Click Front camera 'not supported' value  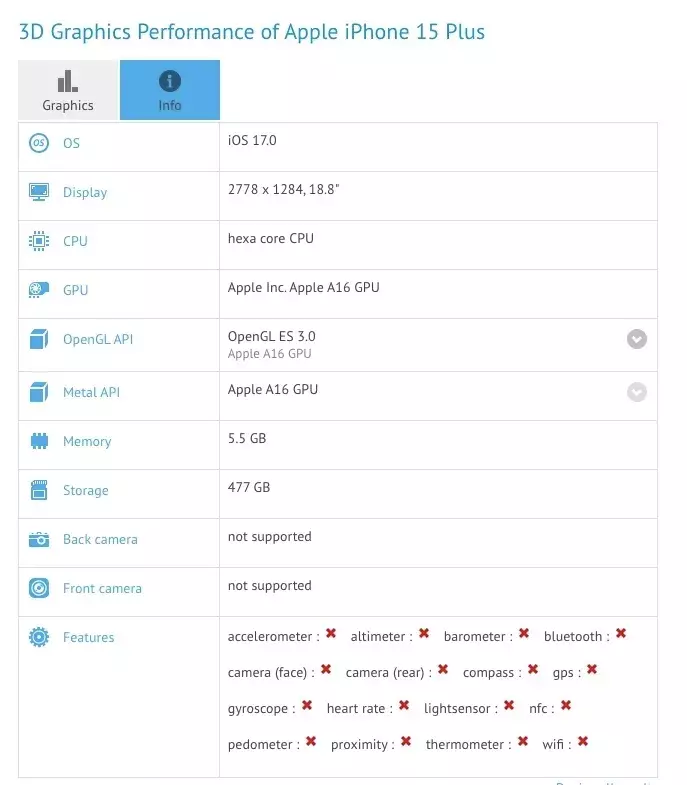pyautogui.click(x=269, y=586)
